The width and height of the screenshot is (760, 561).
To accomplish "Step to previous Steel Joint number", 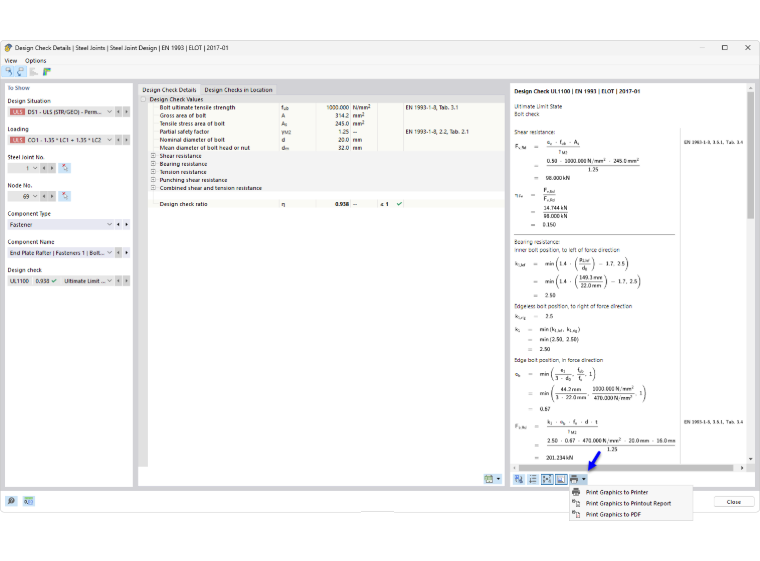I will 44,168.
